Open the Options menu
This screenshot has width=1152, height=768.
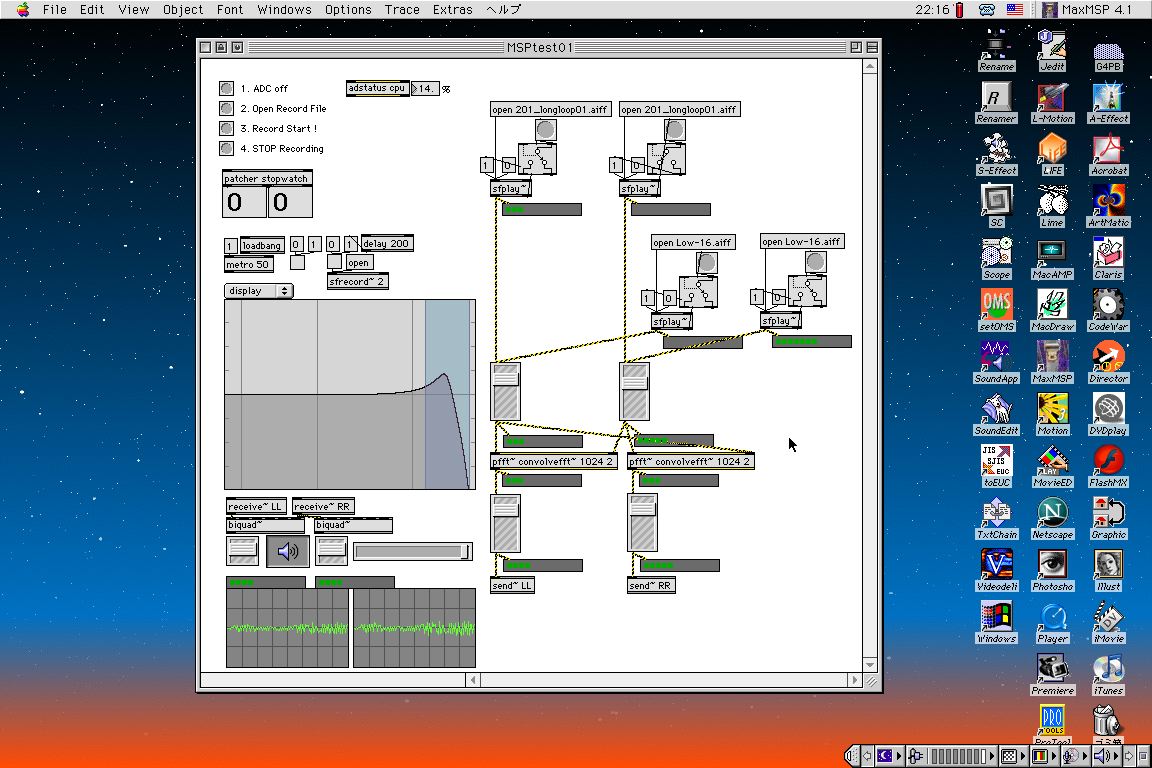[348, 10]
